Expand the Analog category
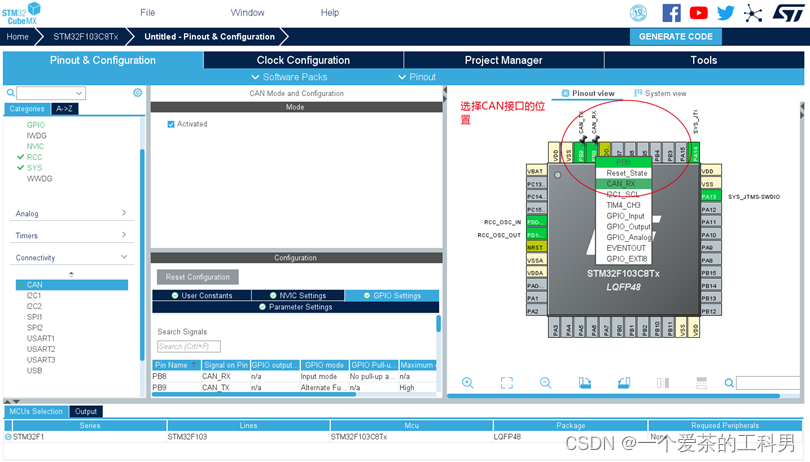810x462 pixels. (71, 213)
